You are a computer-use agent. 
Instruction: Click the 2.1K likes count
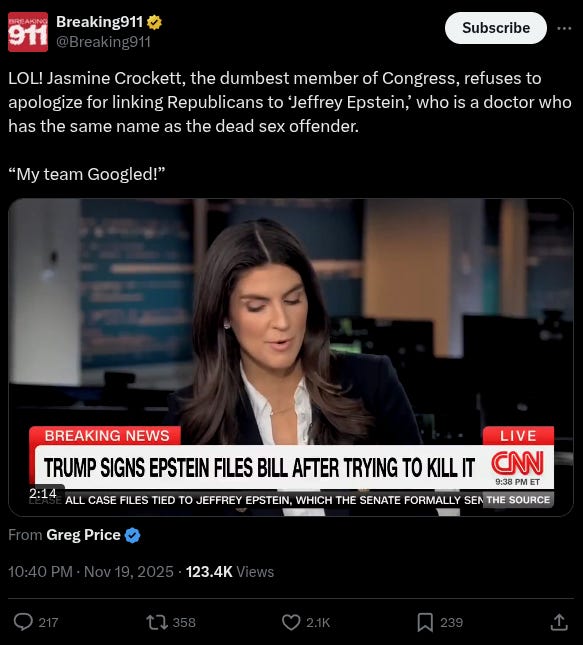318,622
